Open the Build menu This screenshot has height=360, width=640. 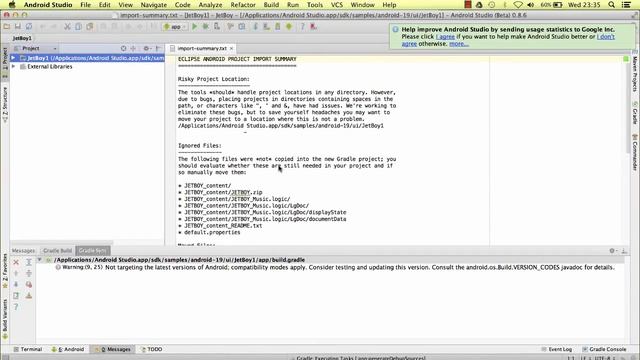pyautogui.click(x=271, y=5)
